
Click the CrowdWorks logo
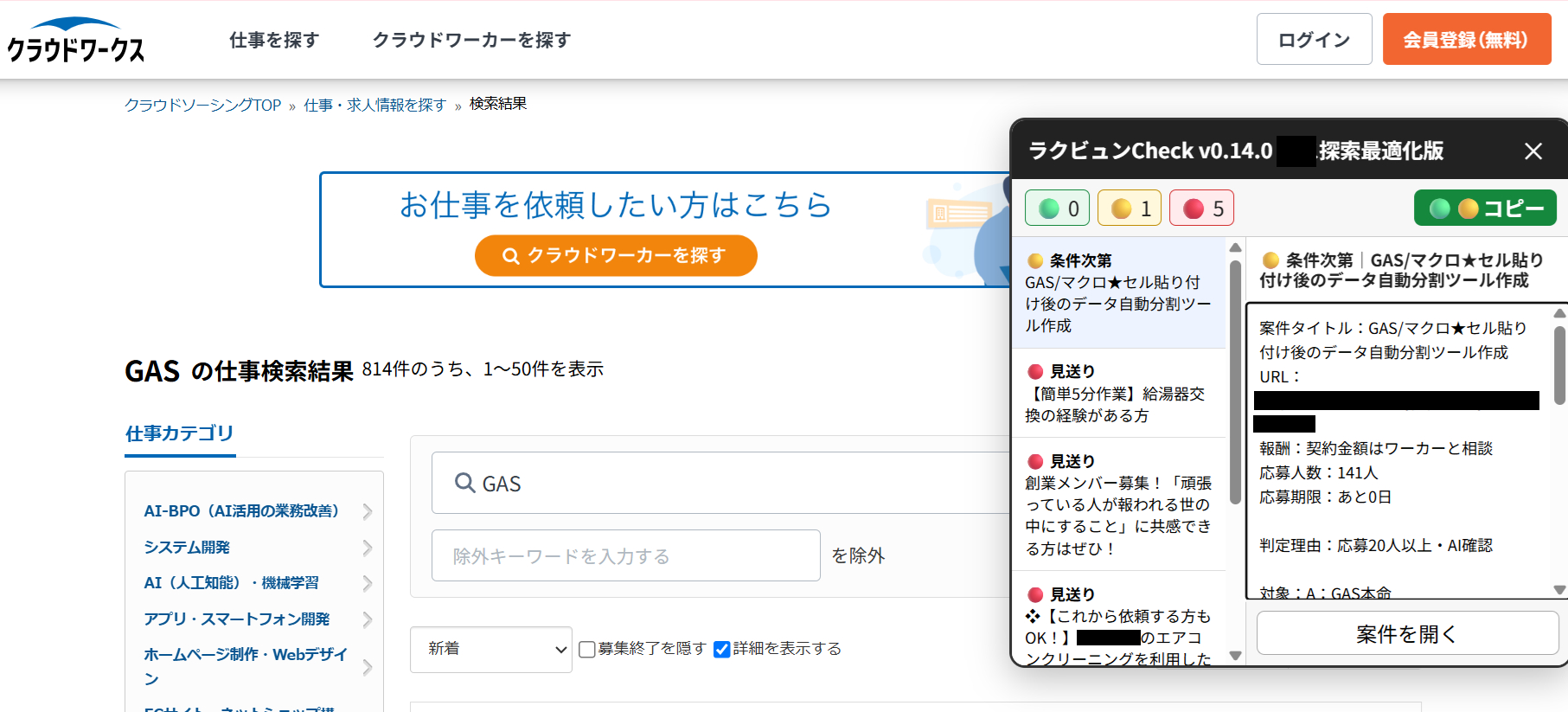76,40
